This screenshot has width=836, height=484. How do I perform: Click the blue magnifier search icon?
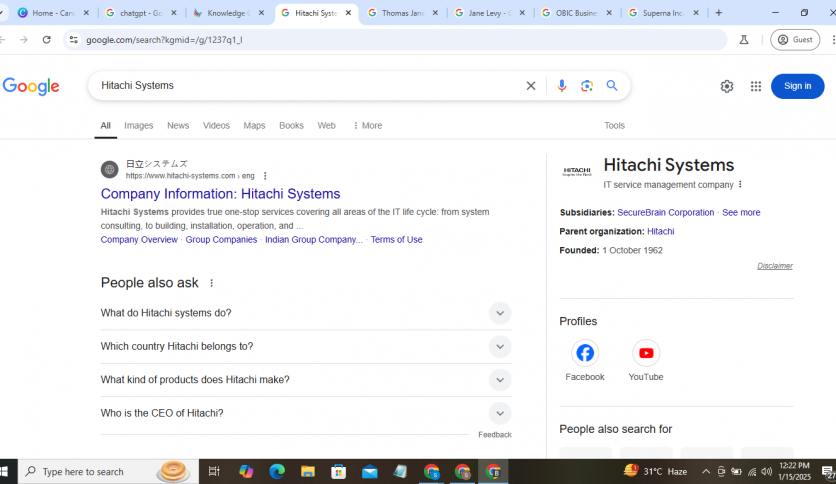point(612,86)
